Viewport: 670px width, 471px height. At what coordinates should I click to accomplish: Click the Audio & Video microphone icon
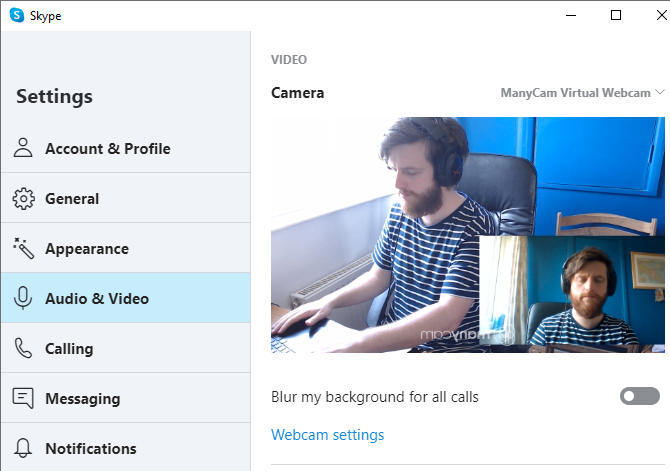pos(23,299)
